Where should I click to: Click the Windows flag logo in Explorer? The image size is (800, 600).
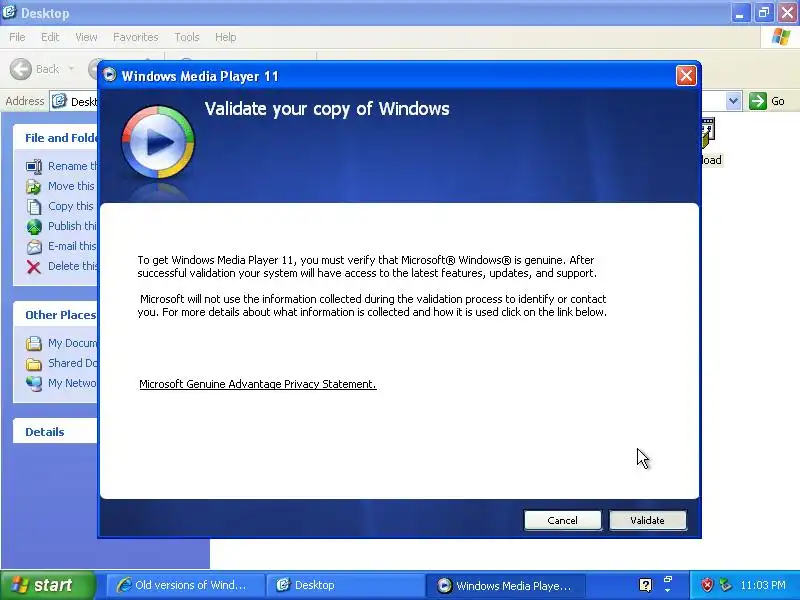pyautogui.click(x=781, y=37)
